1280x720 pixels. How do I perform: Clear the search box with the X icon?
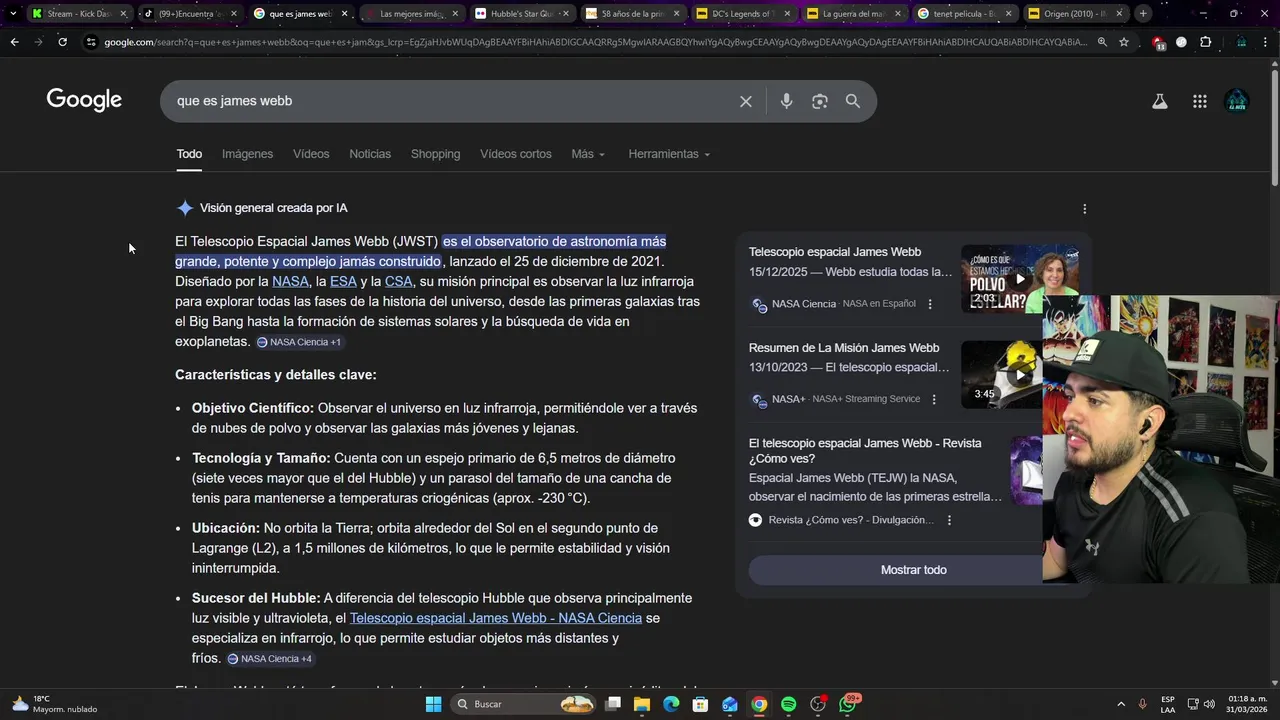coord(745,101)
